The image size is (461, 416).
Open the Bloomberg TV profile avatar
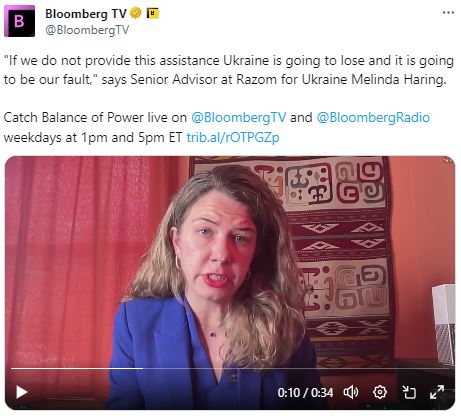pyautogui.click(x=19, y=21)
